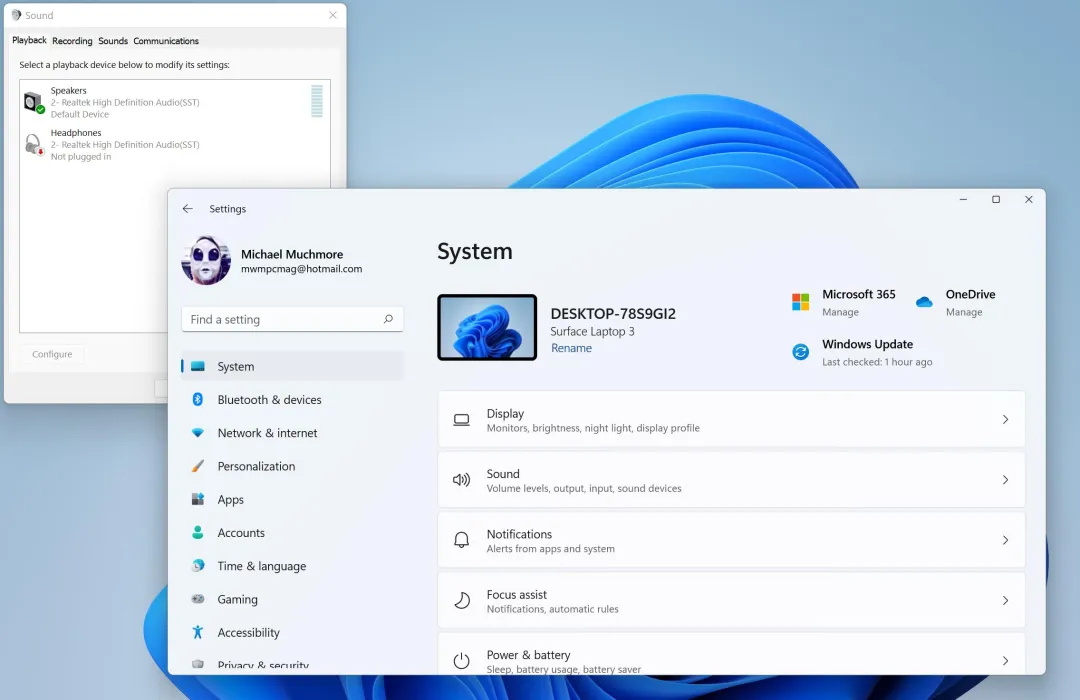Switch to Communications tab in Sound window
This screenshot has height=700, width=1080.
point(166,41)
